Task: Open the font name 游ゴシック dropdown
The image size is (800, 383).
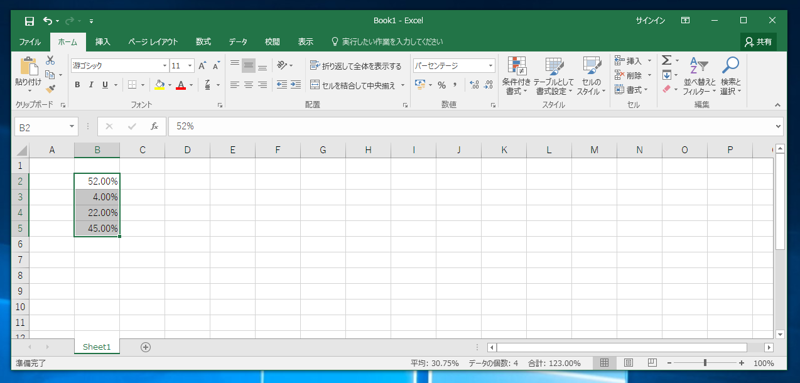Action: (x=165, y=66)
